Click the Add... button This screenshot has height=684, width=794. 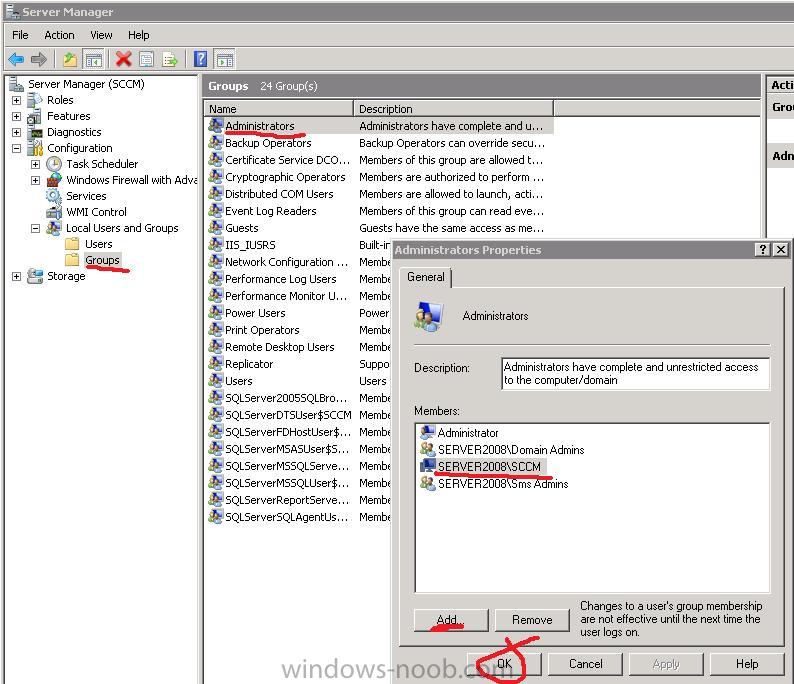point(451,620)
